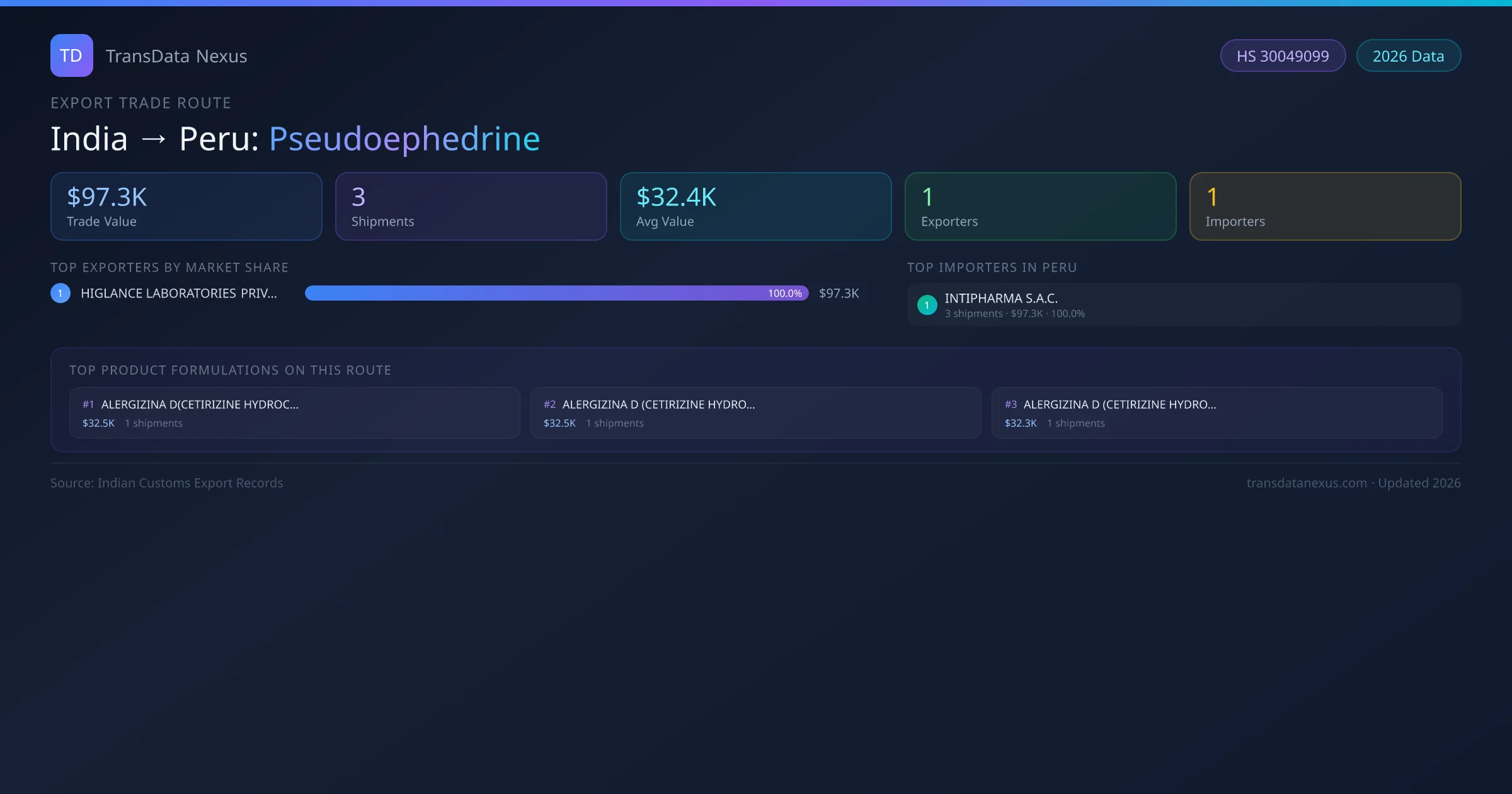Click the TD logo icon

click(x=71, y=55)
